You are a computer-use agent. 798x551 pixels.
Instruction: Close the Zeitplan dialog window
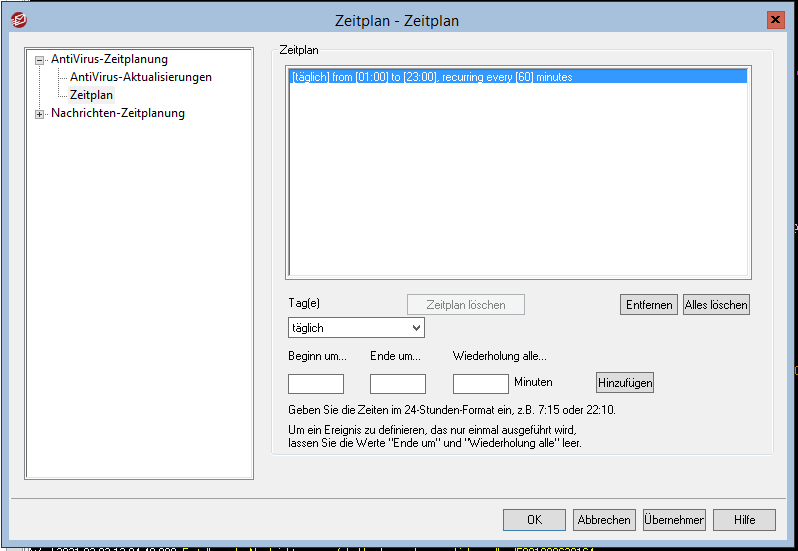[x=774, y=20]
